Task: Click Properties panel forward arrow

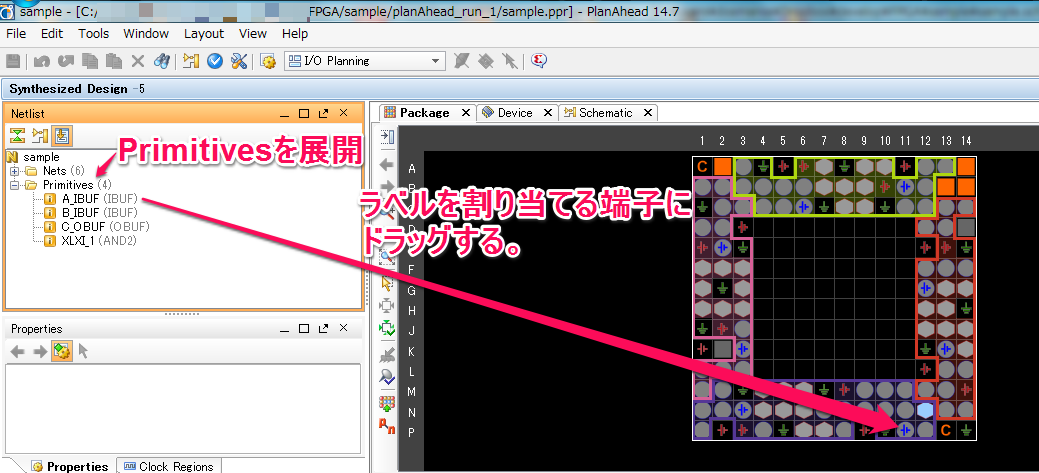Action: 40,351
